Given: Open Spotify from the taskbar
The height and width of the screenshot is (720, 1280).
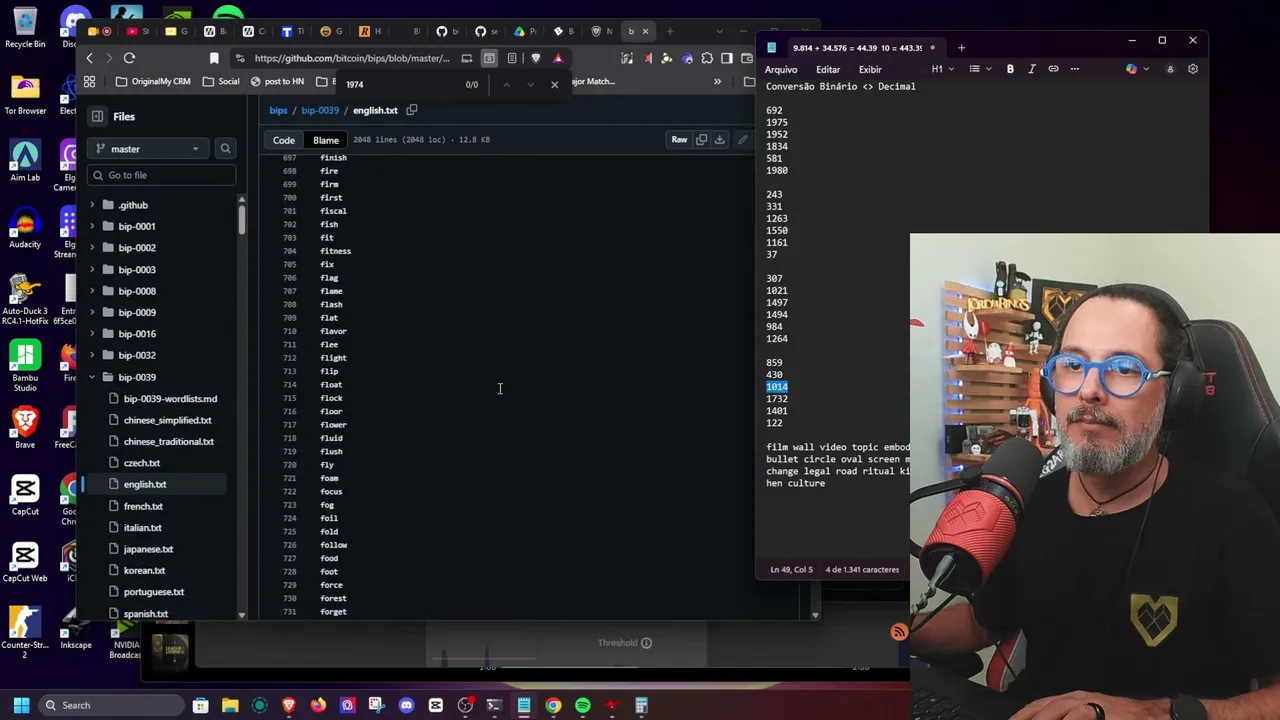Looking at the screenshot, I should [583, 705].
